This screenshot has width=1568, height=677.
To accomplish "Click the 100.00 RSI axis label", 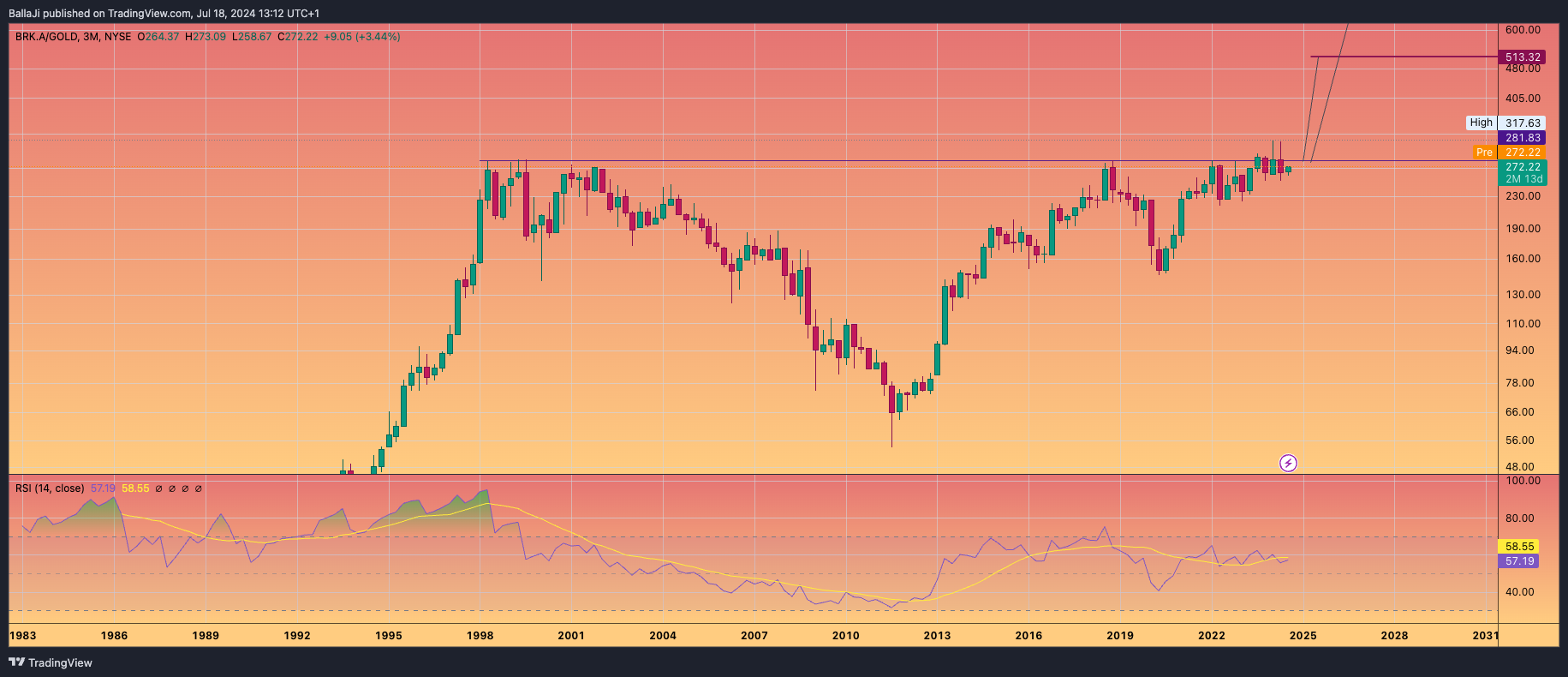I will (1523, 481).
